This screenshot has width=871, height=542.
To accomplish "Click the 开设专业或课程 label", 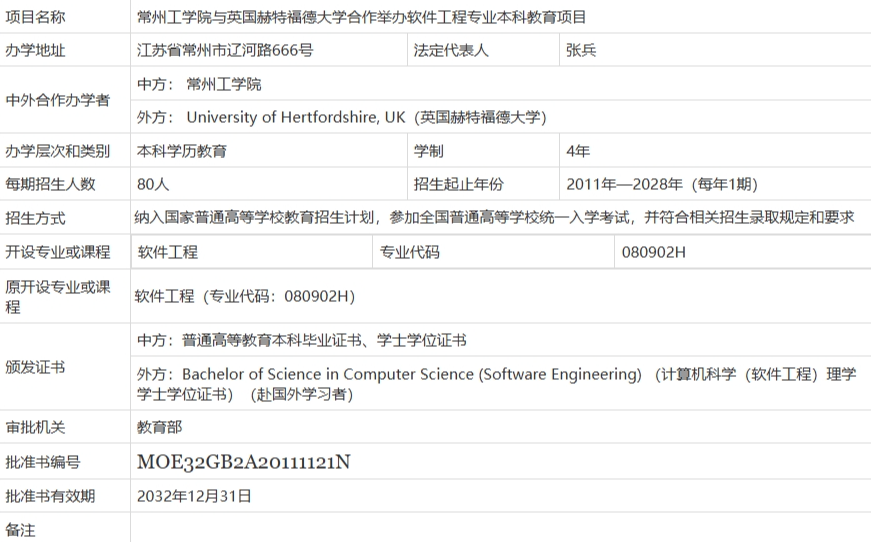I will tap(58, 252).
